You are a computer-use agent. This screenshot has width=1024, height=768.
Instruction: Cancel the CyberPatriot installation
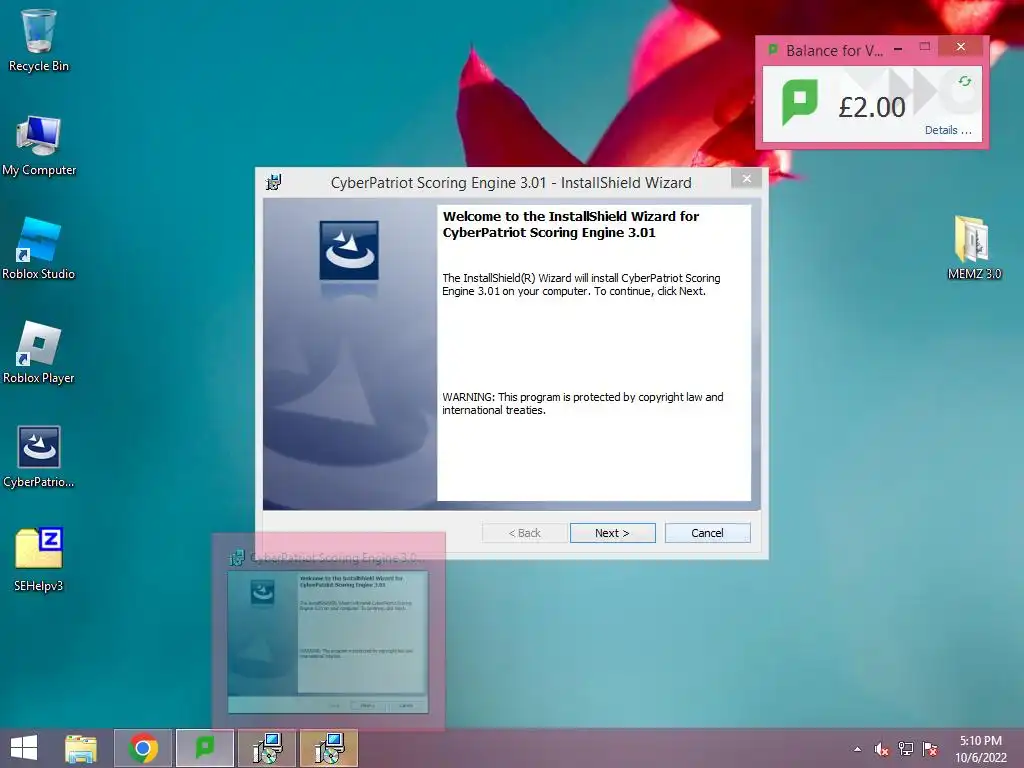[707, 533]
